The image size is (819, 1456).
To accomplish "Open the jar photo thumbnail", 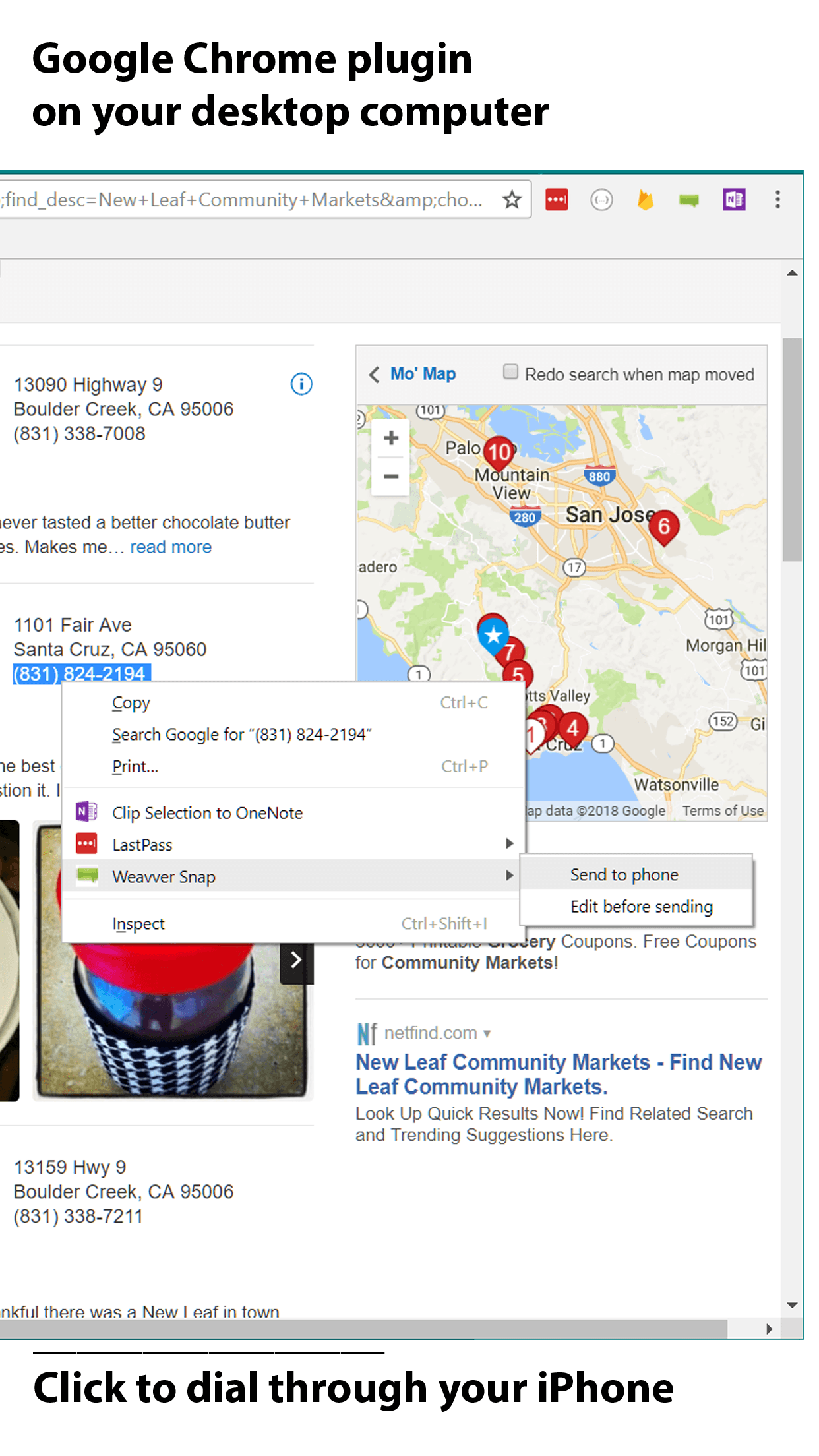I will pyautogui.click(x=172, y=959).
